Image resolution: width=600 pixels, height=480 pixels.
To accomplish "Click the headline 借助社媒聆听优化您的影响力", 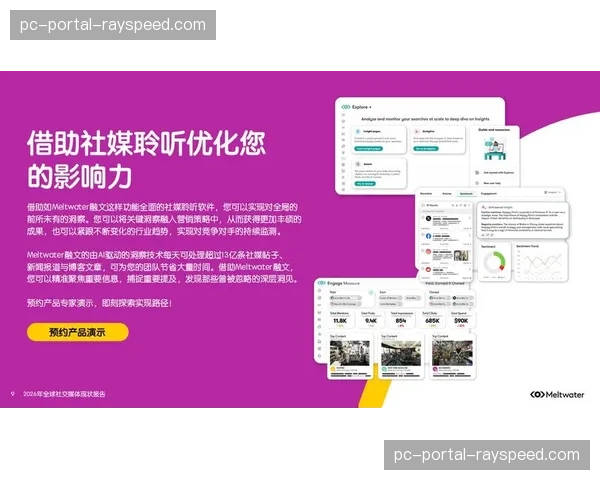I will pos(146,160).
